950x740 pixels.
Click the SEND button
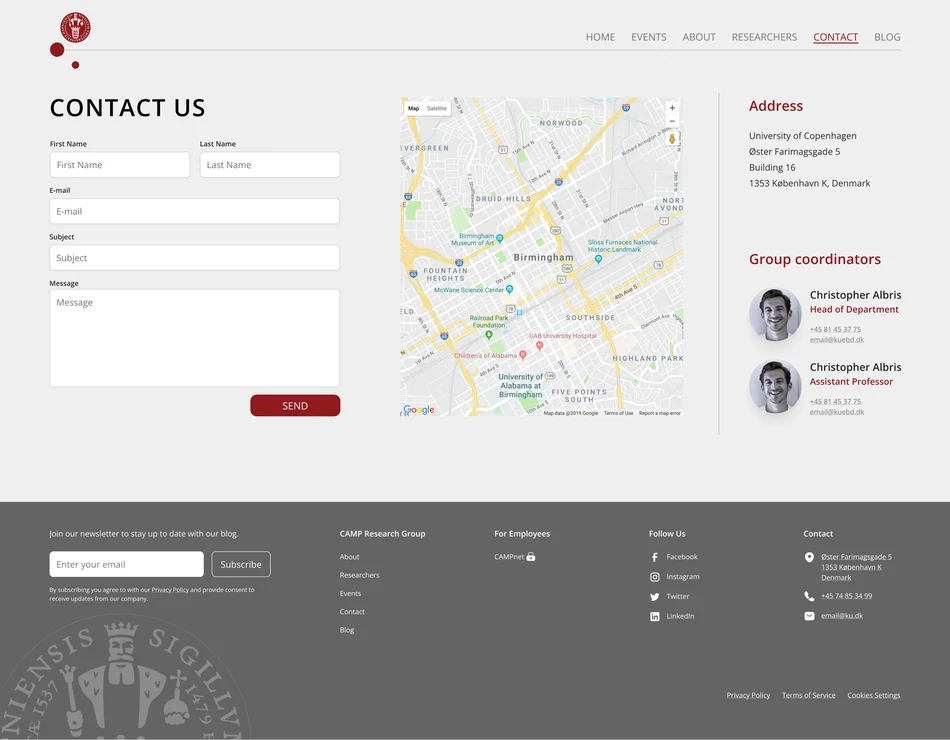click(x=295, y=405)
